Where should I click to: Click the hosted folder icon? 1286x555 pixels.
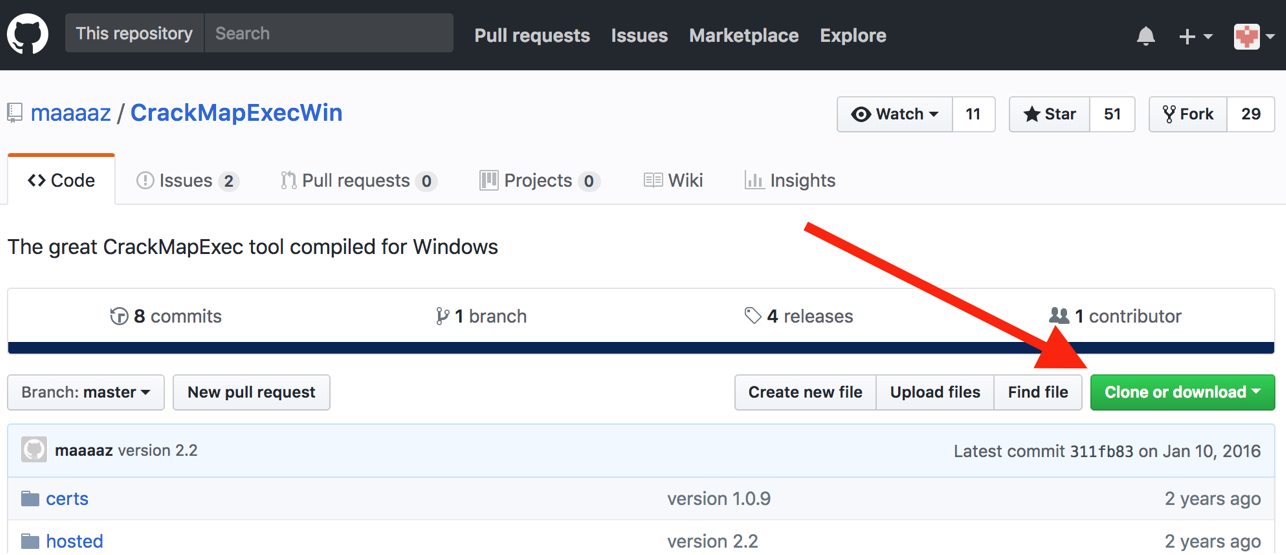pyautogui.click(x=30, y=541)
